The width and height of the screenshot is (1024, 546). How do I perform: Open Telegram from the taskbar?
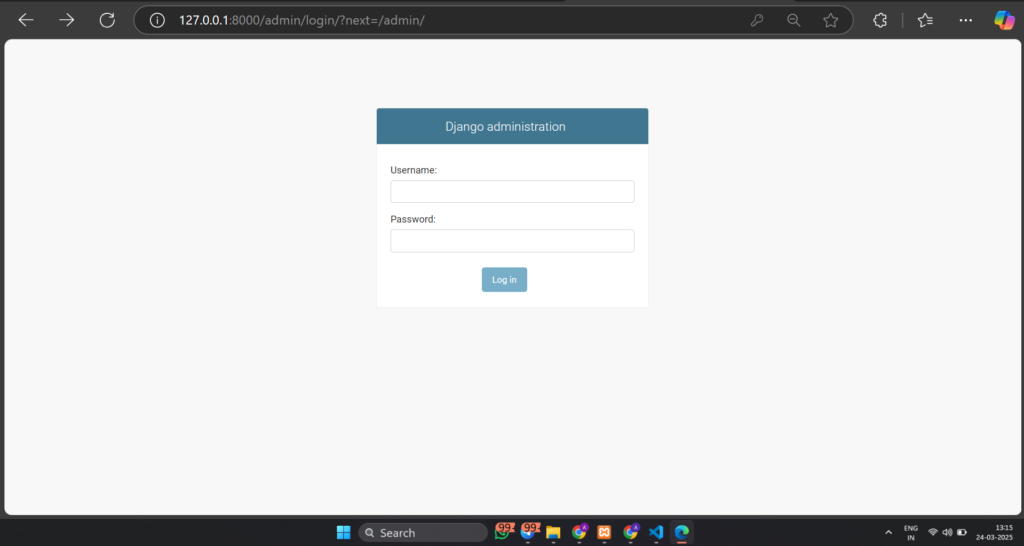coord(528,532)
